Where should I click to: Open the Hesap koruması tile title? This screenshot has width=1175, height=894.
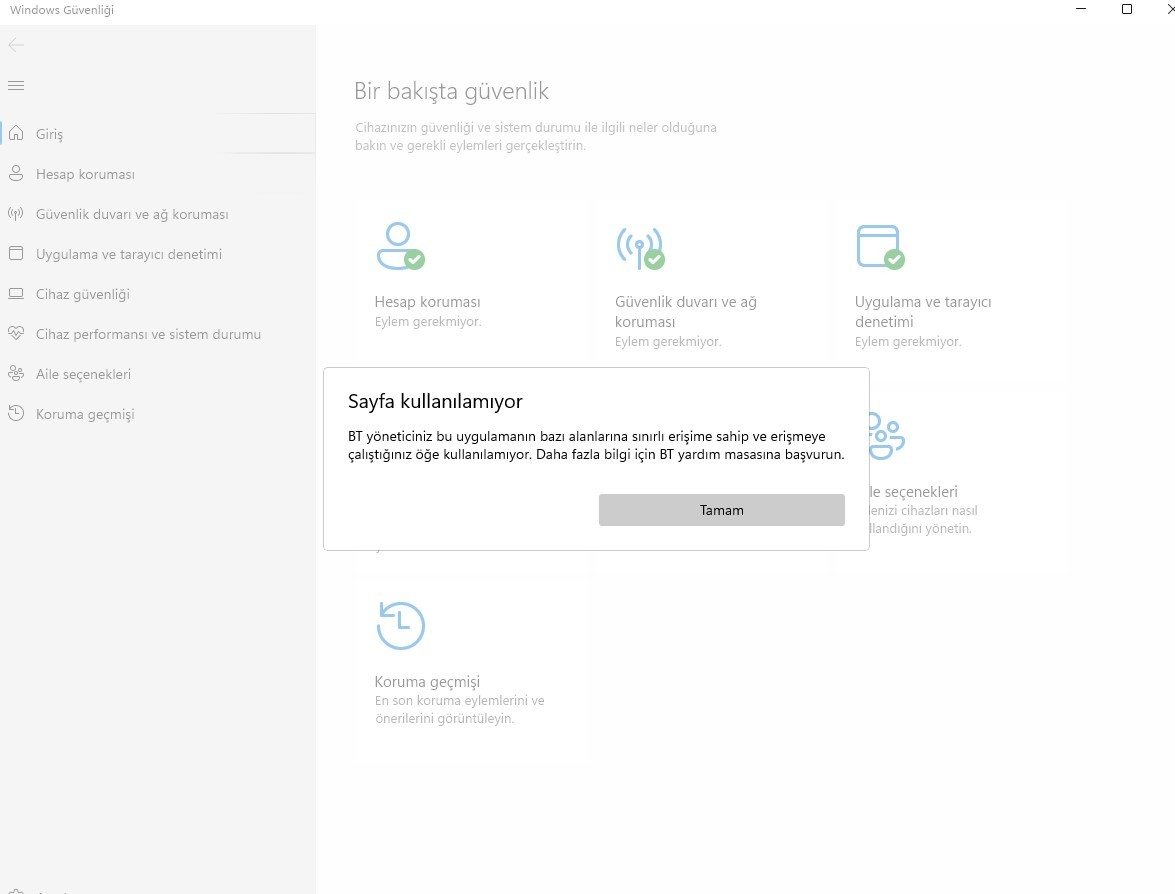click(427, 302)
